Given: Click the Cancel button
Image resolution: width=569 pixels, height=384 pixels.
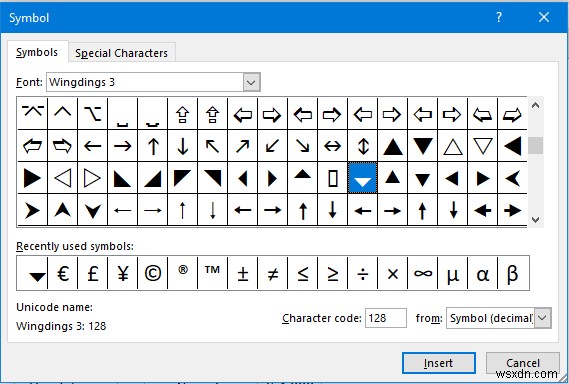Looking at the screenshot, I should point(523,363).
